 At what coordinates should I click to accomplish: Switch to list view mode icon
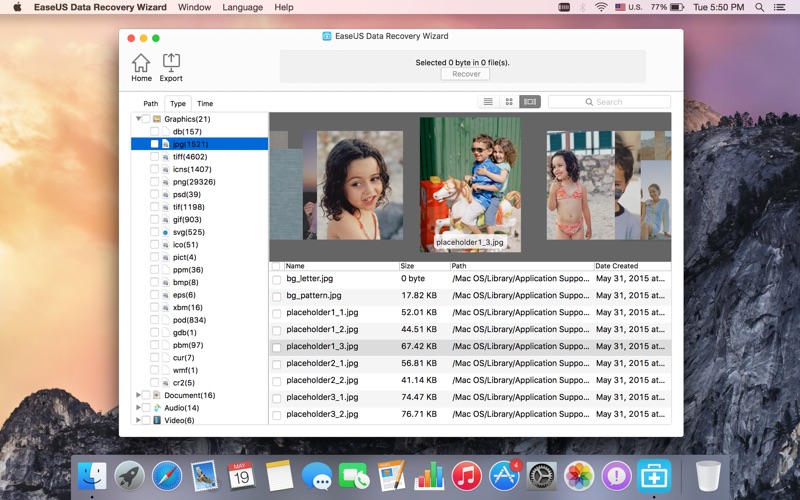click(488, 102)
